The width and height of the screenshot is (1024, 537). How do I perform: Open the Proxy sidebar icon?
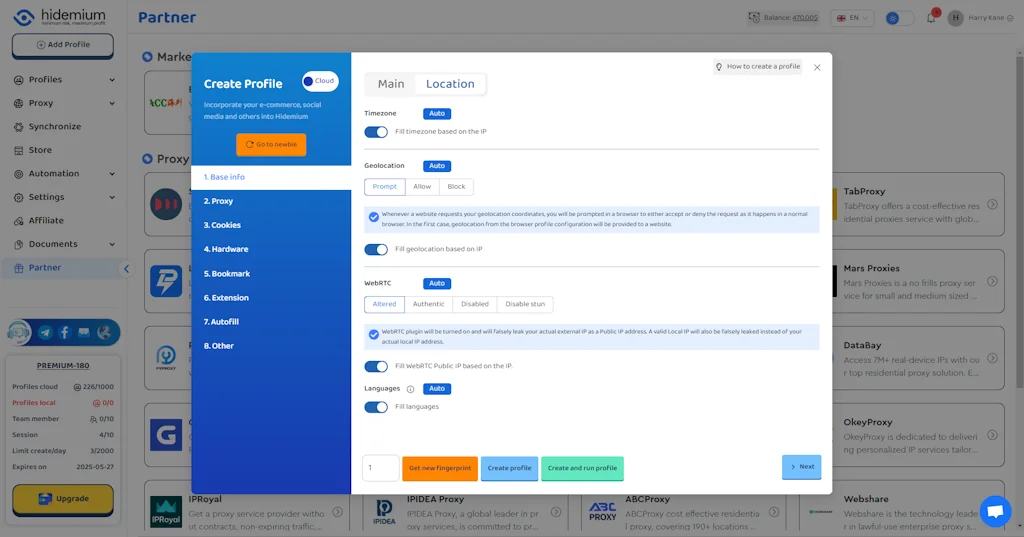[18, 103]
